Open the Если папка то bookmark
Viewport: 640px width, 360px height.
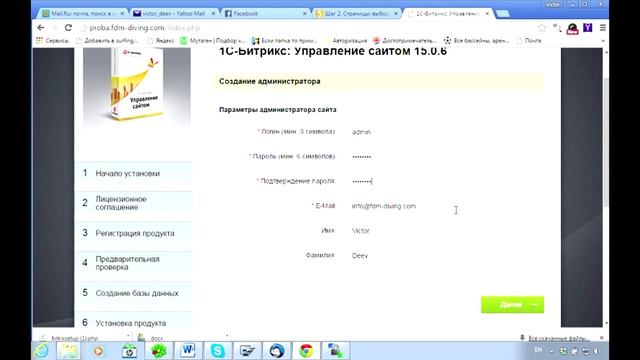point(284,40)
